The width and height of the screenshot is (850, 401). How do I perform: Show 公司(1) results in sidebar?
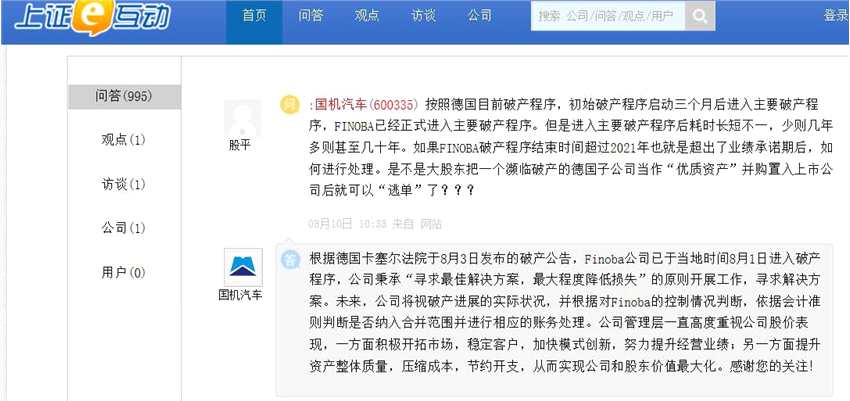[x=124, y=228]
